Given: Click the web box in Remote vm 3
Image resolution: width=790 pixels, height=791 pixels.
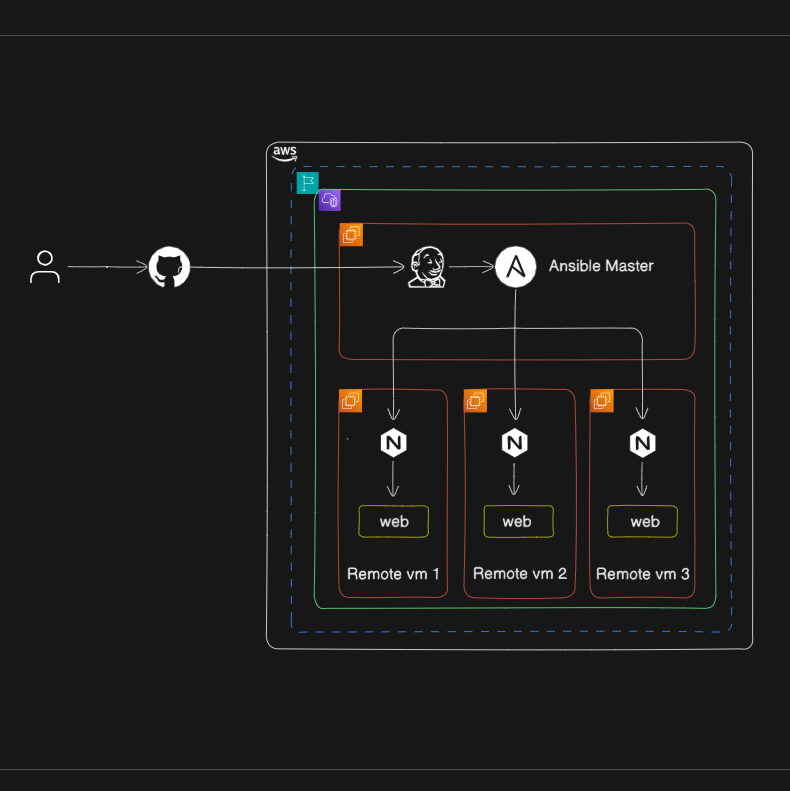Looking at the screenshot, I should tap(643, 522).
